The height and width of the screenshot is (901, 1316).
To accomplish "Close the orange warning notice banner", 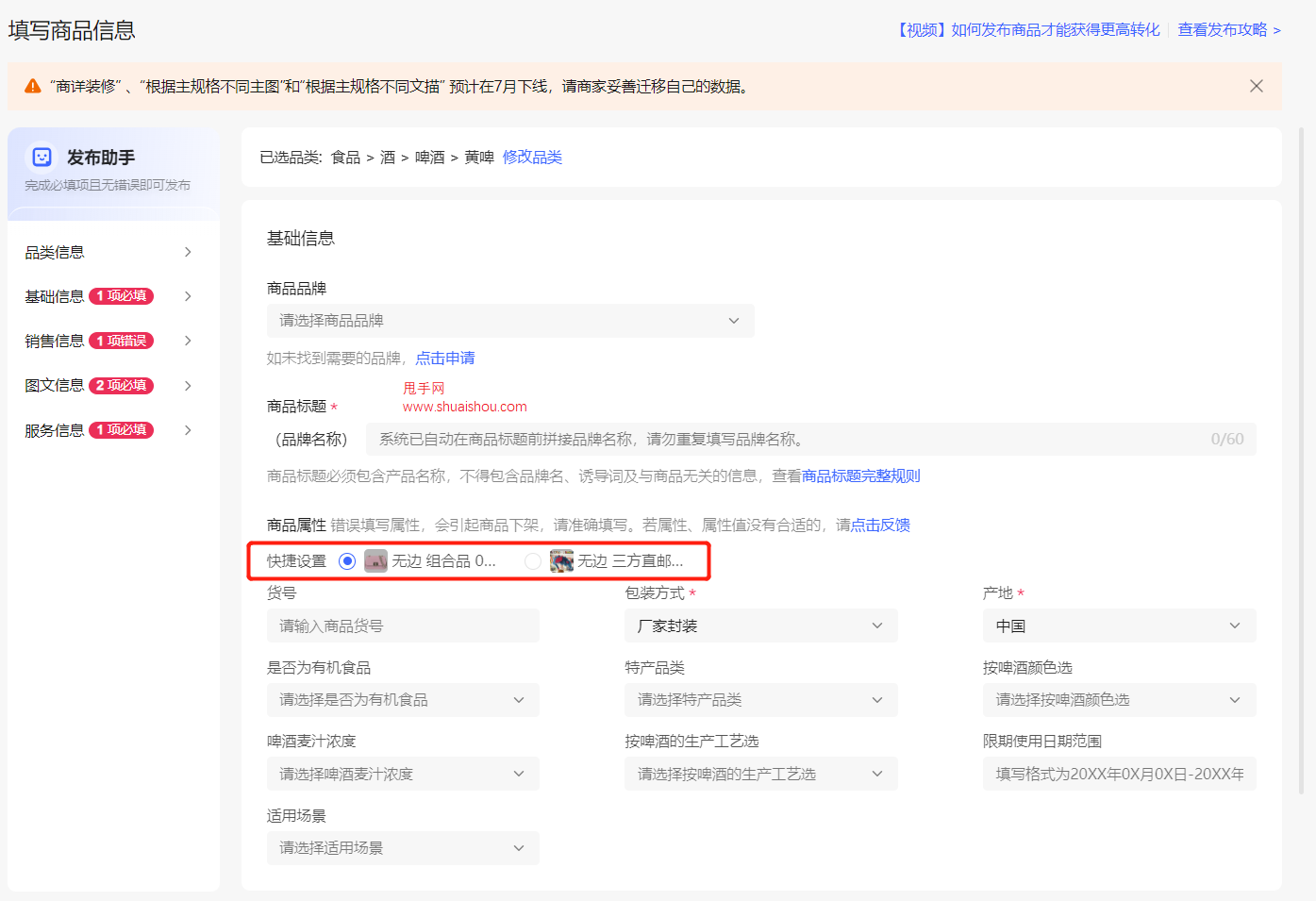I will pos(1256,86).
